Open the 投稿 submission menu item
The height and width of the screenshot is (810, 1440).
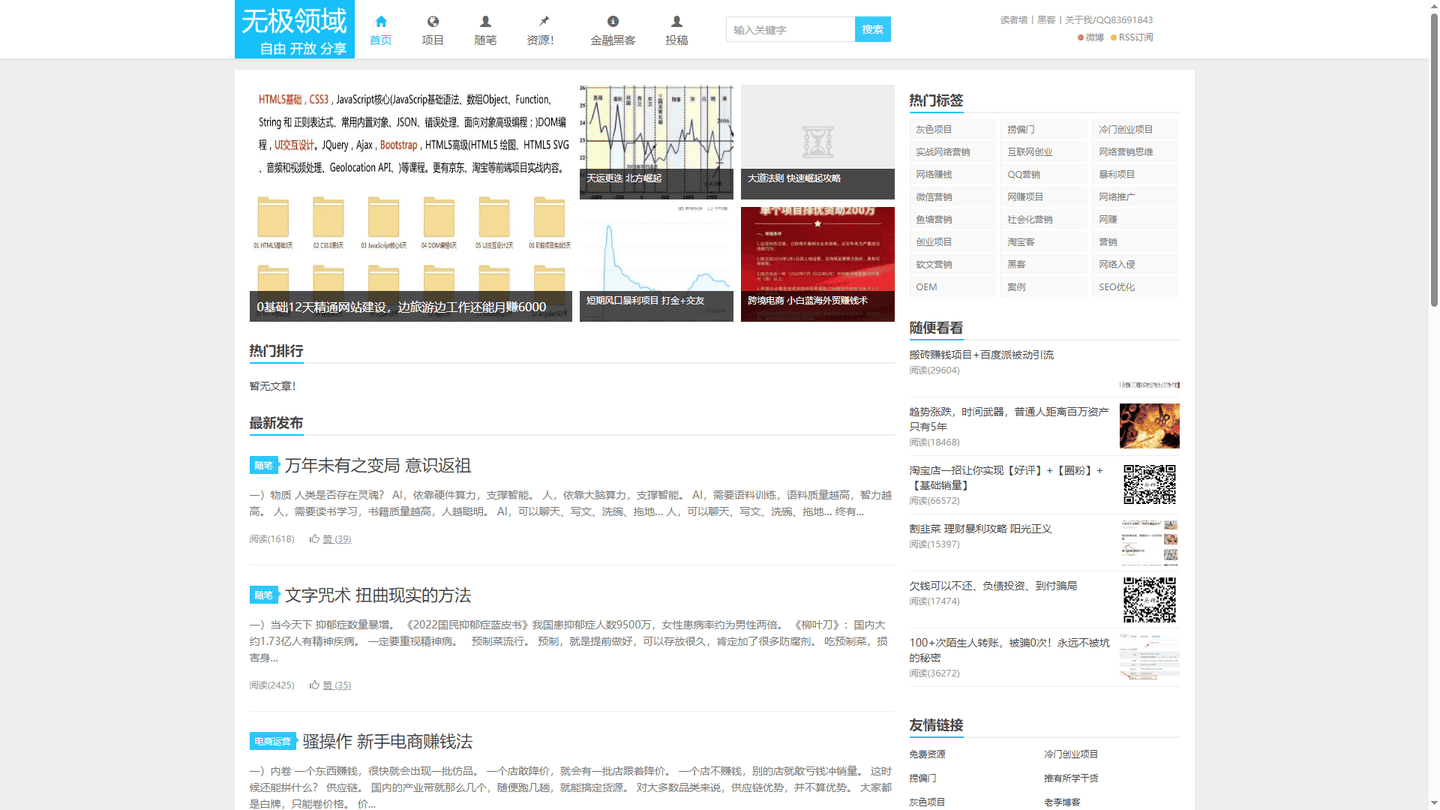coord(676,30)
